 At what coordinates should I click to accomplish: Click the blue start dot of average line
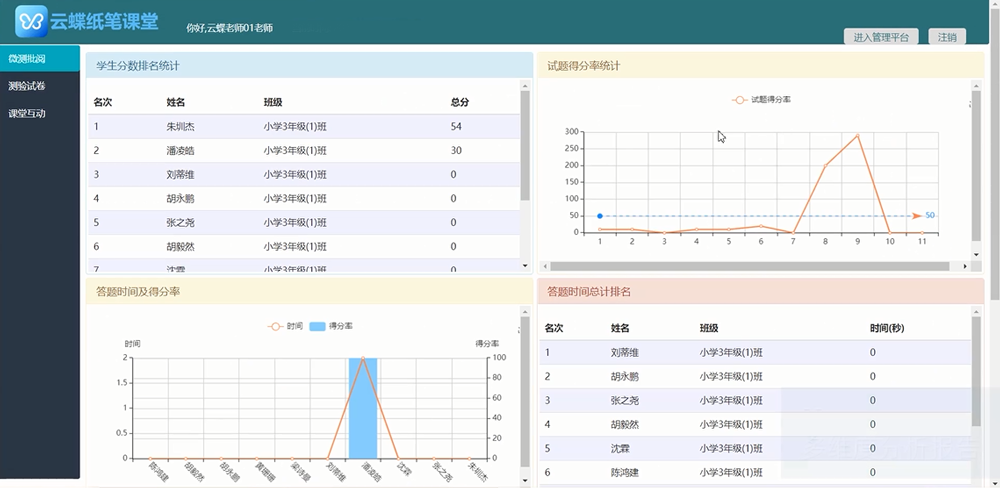point(599,216)
